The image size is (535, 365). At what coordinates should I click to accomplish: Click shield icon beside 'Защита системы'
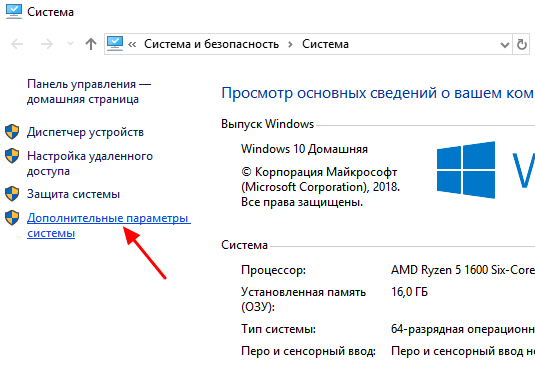(x=12, y=193)
